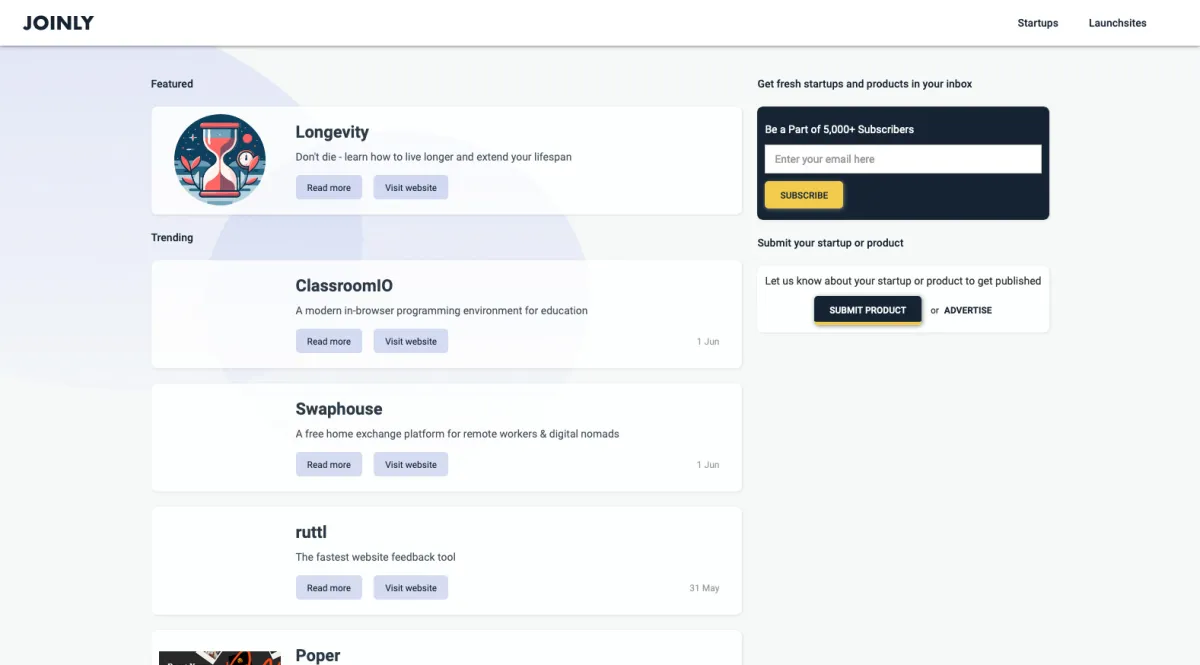Image resolution: width=1200 pixels, height=665 pixels.
Task: Open the Poper listing title
Action: [x=317, y=655]
